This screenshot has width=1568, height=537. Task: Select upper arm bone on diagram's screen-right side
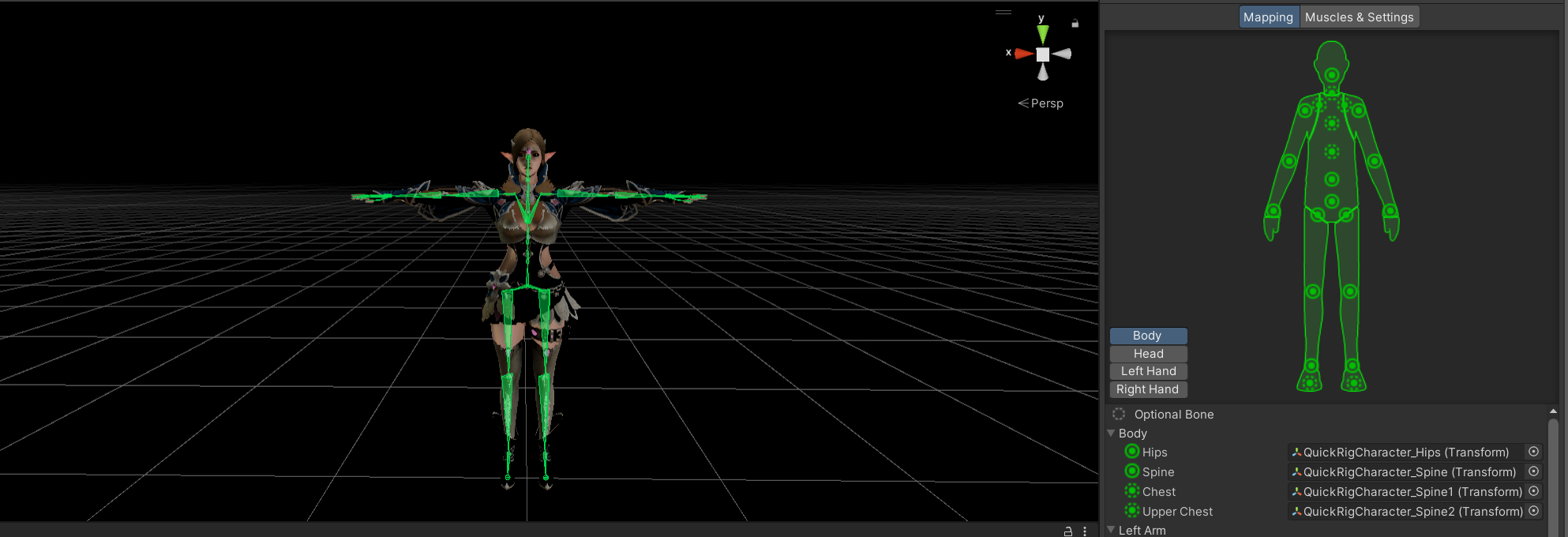click(1359, 111)
